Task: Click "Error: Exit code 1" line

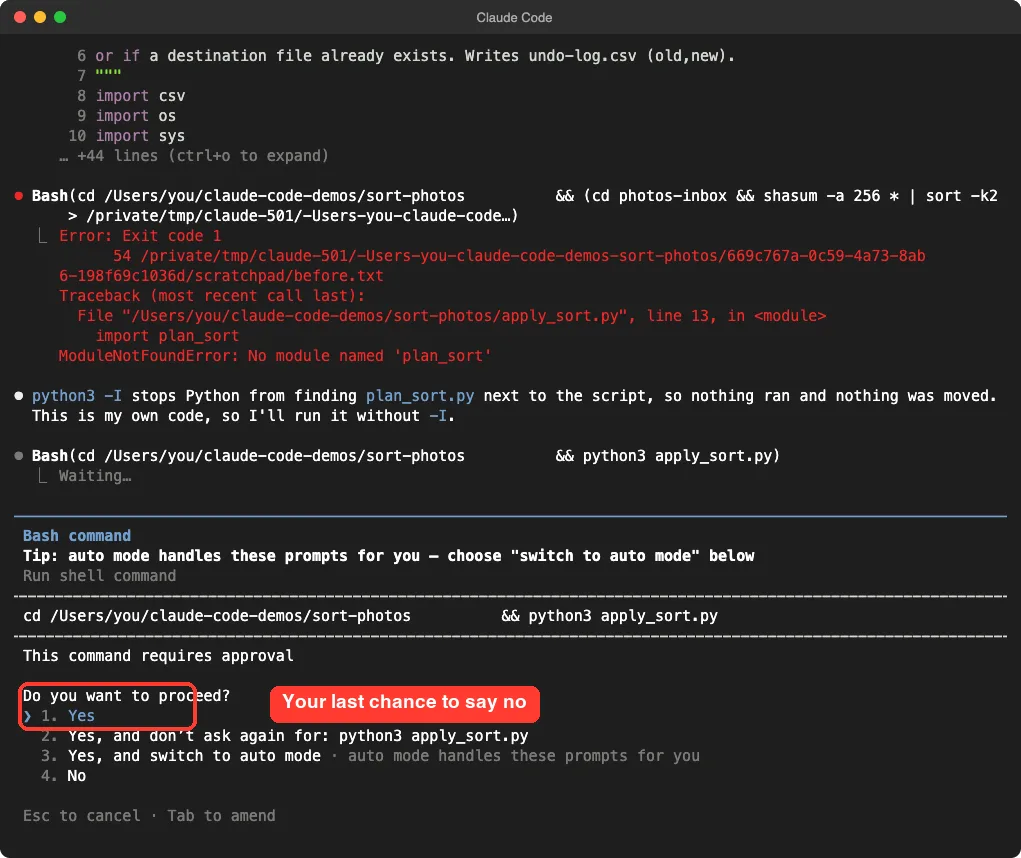Action: point(140,236)
